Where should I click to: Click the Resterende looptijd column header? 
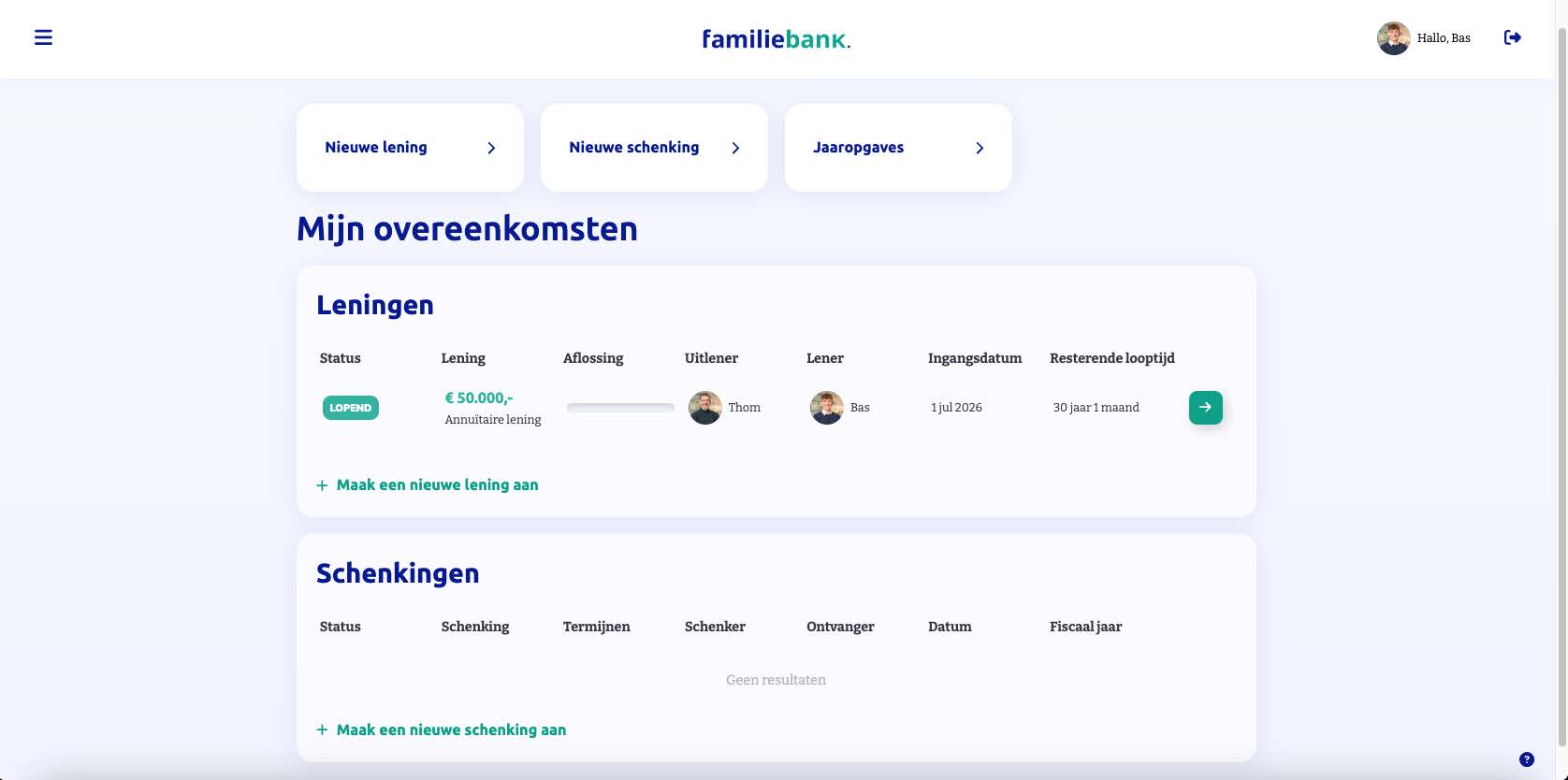pyautogui.click(x=1112, y=358)
